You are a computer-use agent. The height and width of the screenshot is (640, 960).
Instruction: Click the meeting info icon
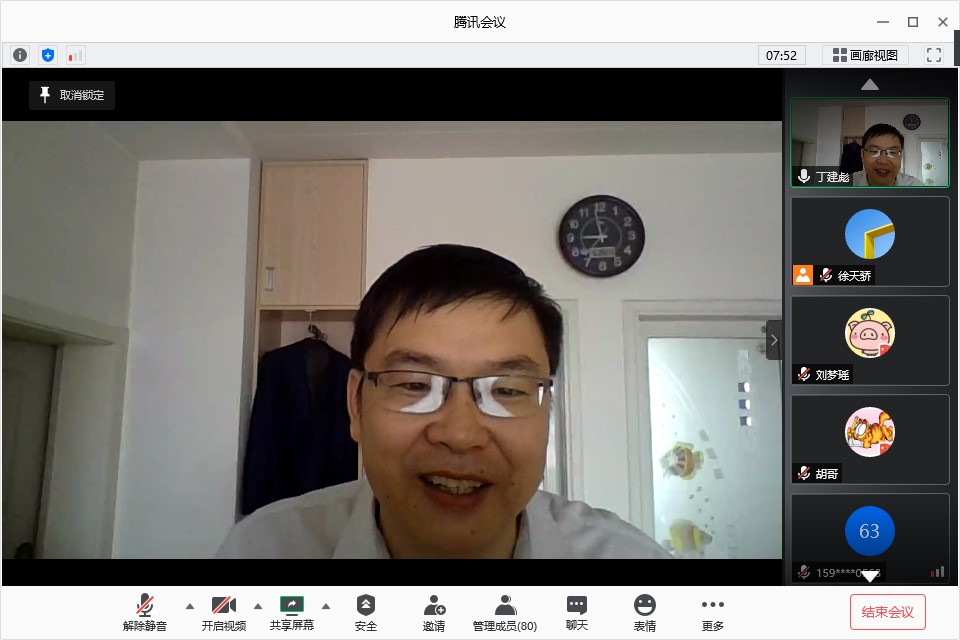[20, 55]
